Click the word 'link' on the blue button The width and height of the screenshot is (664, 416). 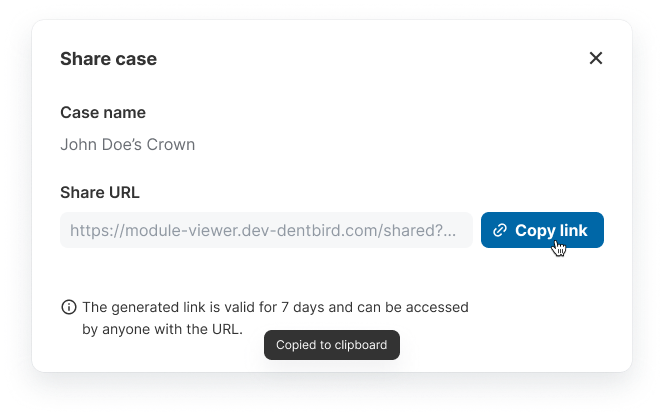click(574, 231)
